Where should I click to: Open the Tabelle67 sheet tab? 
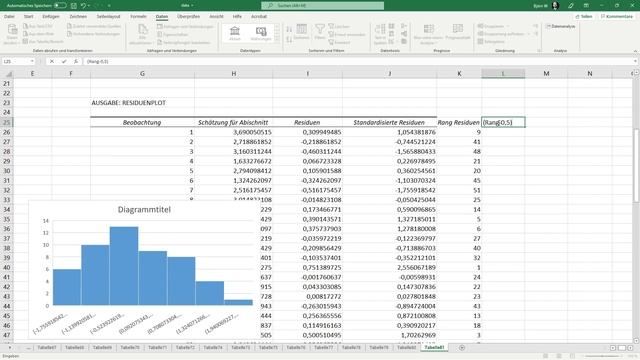click(x=47, y=348)
